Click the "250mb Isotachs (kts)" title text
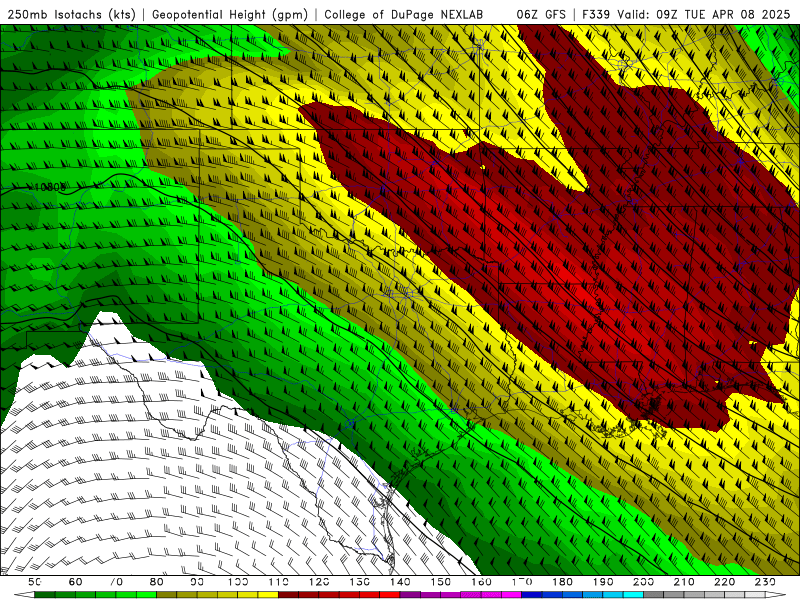800x600 pixels. pos(71,15)
